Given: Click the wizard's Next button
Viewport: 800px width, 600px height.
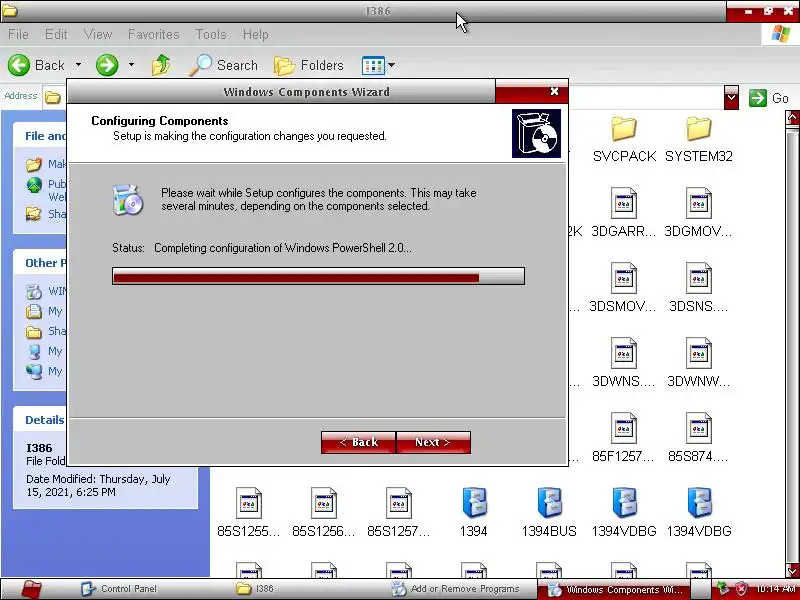Looking at the screenshot, I should [433, 442].
